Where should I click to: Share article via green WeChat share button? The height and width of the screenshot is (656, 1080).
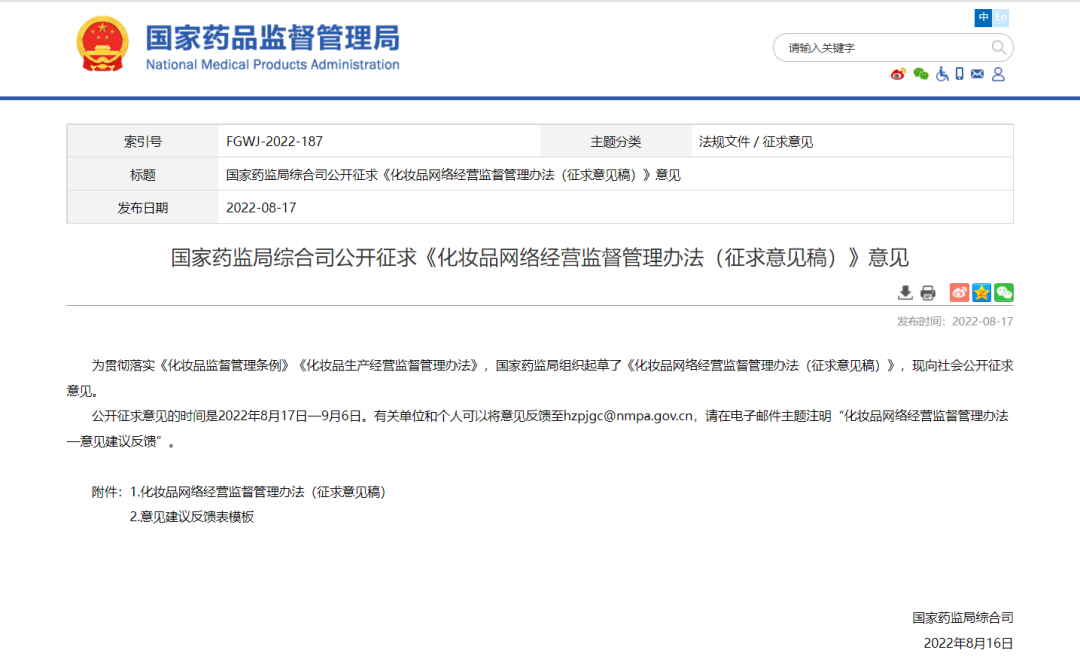pos(1004,292)
